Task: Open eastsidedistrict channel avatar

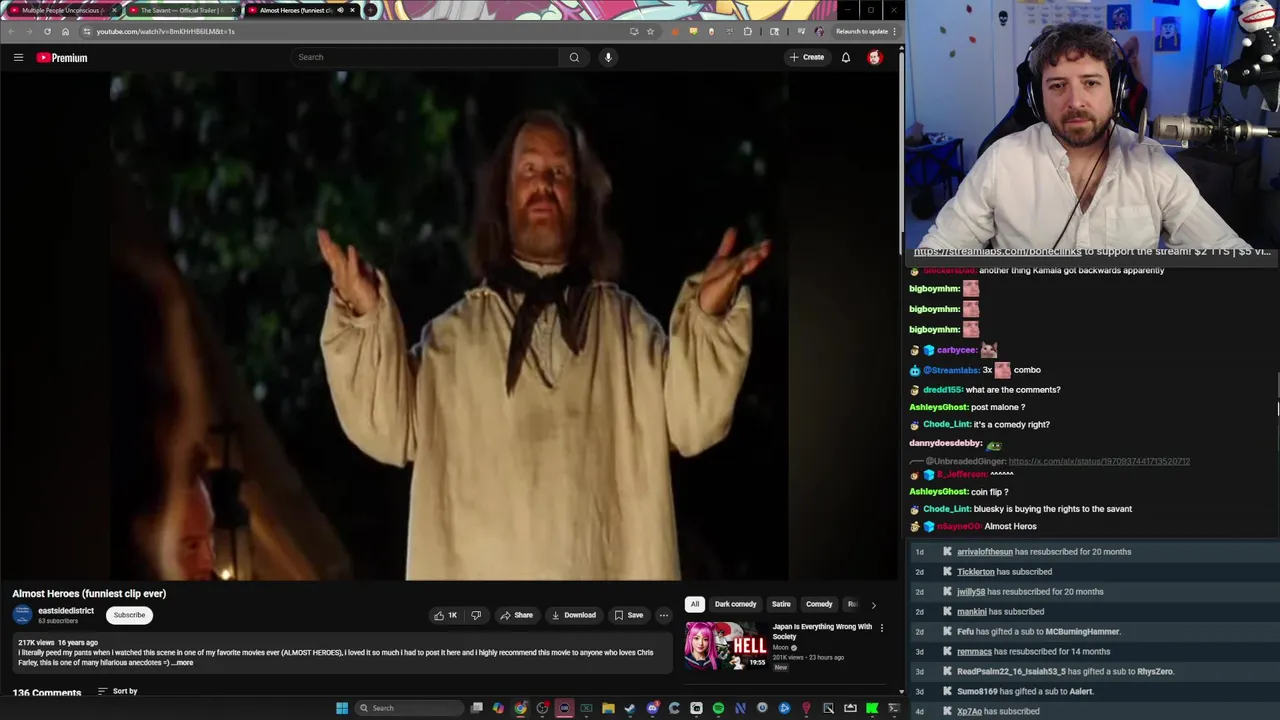Action: pos(22,615)
